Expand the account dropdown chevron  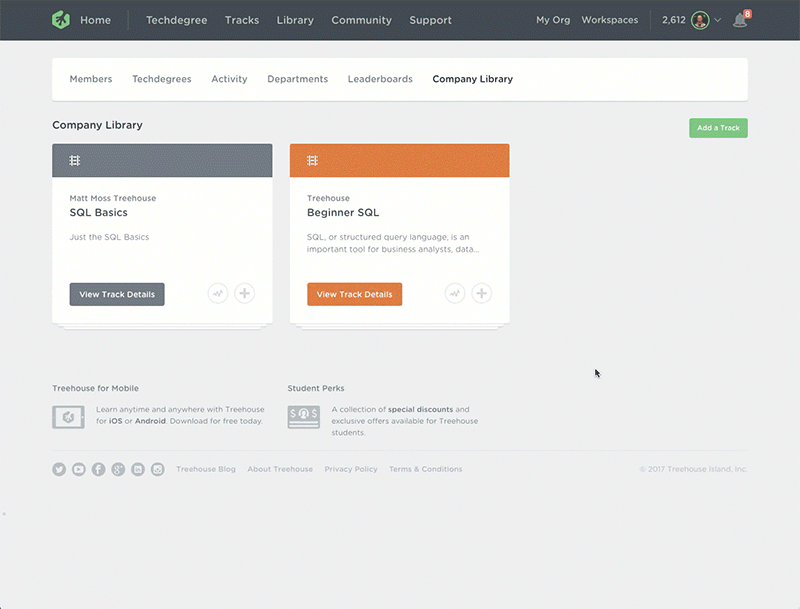point(717,20)
